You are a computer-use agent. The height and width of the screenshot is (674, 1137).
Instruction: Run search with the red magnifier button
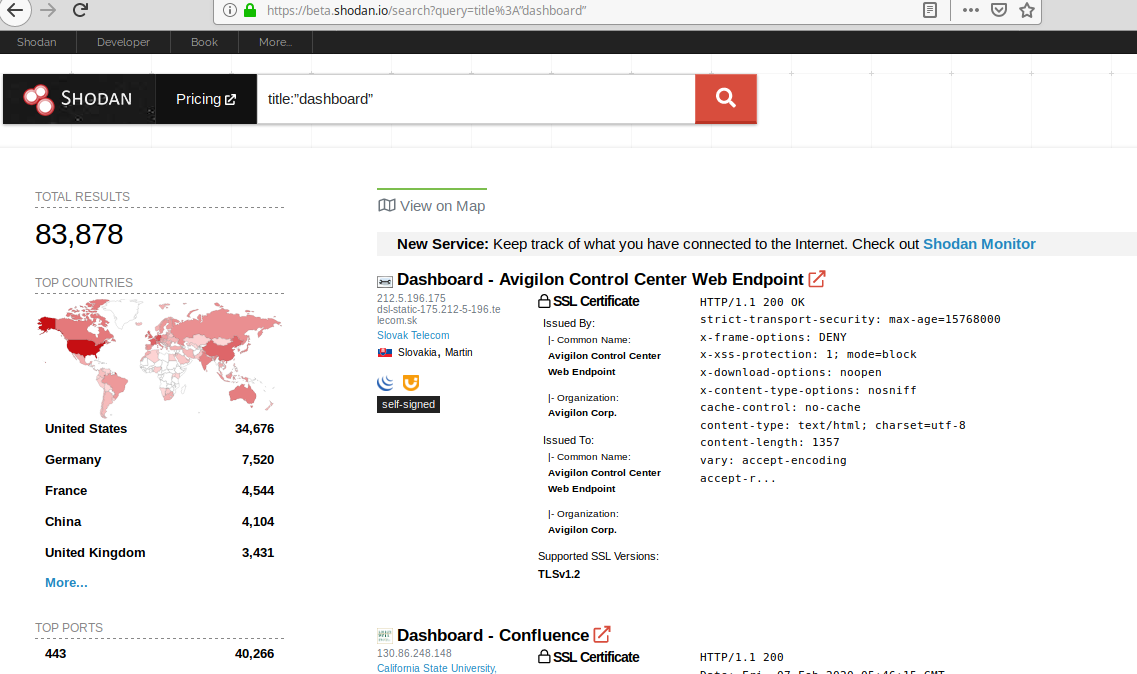click(726, 99)
